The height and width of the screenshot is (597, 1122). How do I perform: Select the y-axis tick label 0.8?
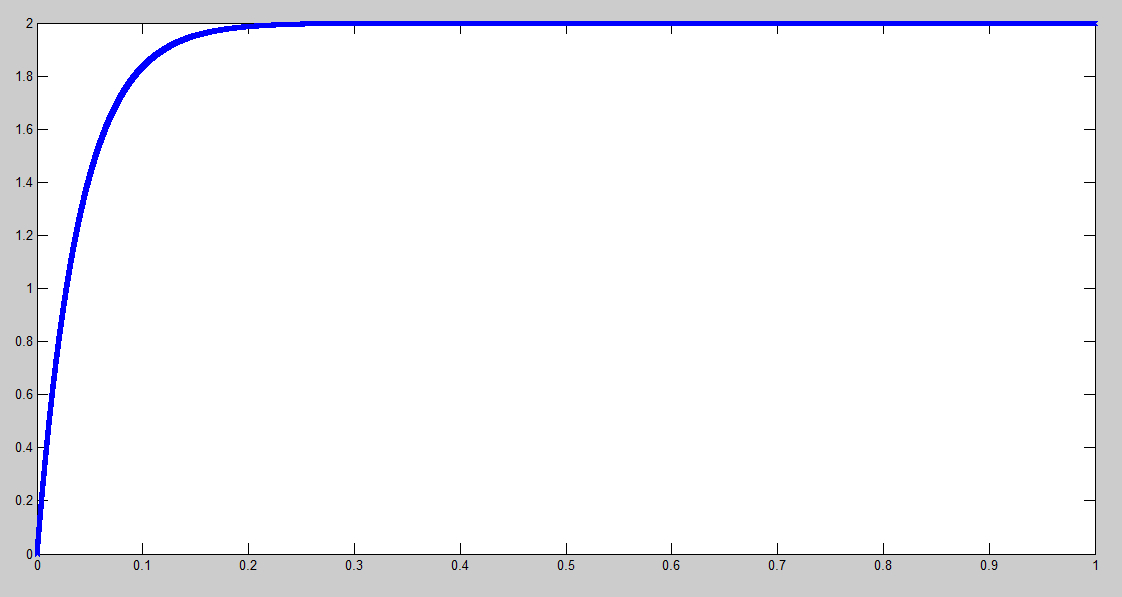pyautogui.click(x=22, y=341)
